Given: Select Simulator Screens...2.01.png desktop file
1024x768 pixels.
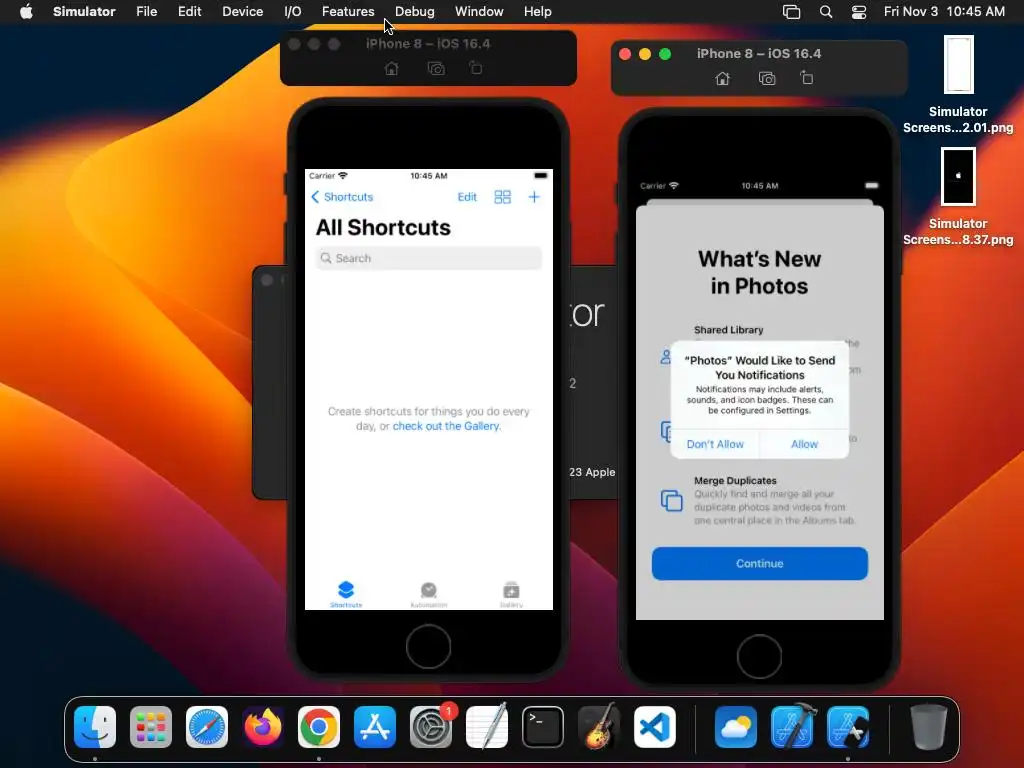Looking at the screenshot, I should pos(958,85).
